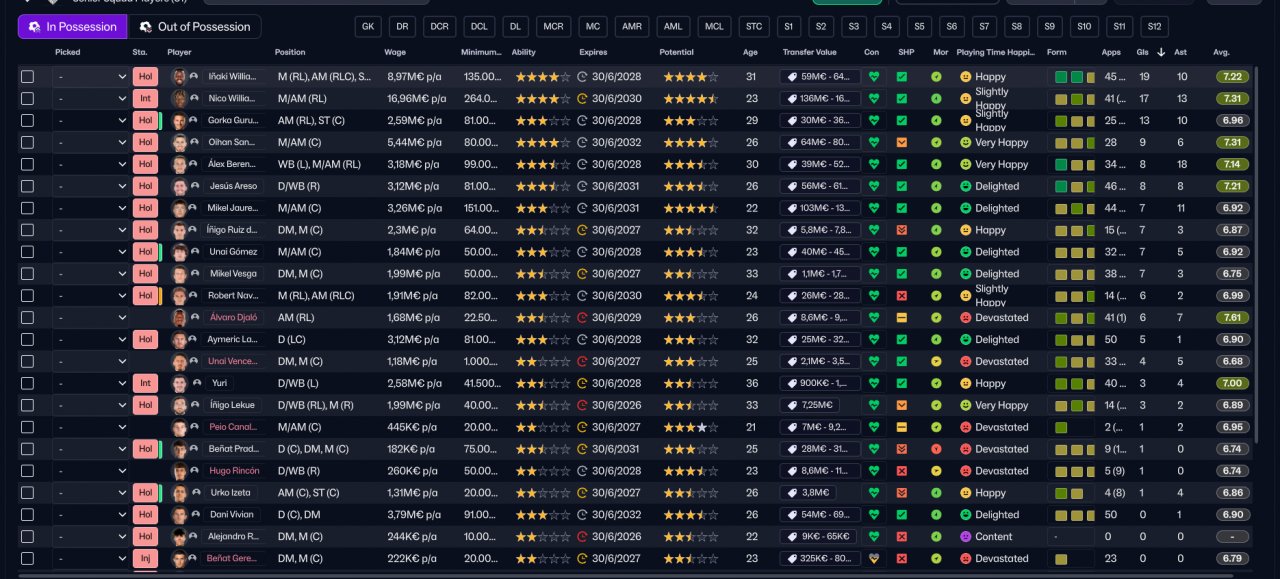Expand the Picked dropdown for Unai Gómez
Screen dimensions: 1280x579
coord(91,252)
